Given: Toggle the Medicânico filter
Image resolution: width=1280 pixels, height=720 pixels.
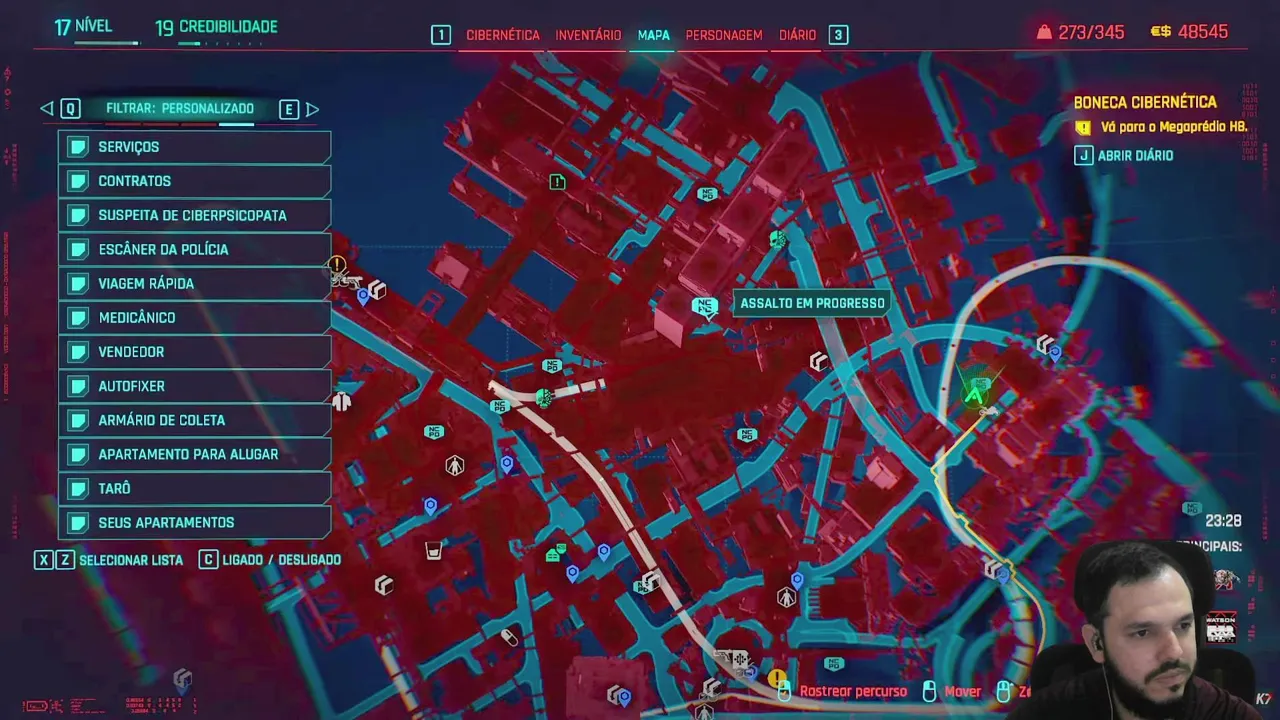Looking at the screenshot, I should [194, 317].
